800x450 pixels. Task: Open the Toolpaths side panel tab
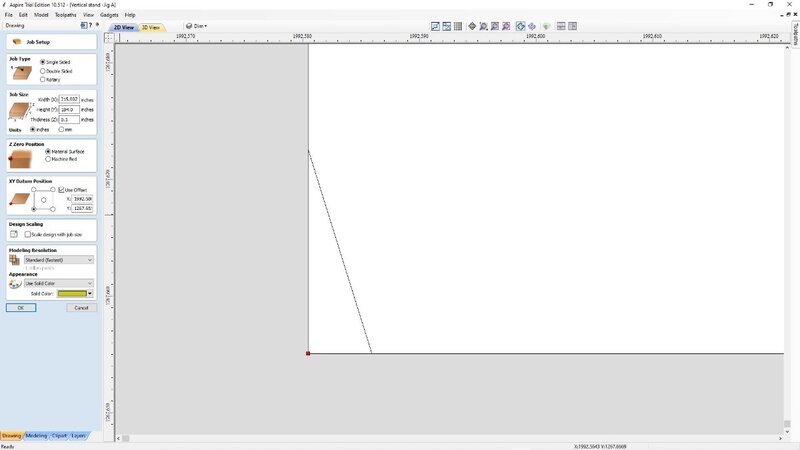click(x=795, y=35)
